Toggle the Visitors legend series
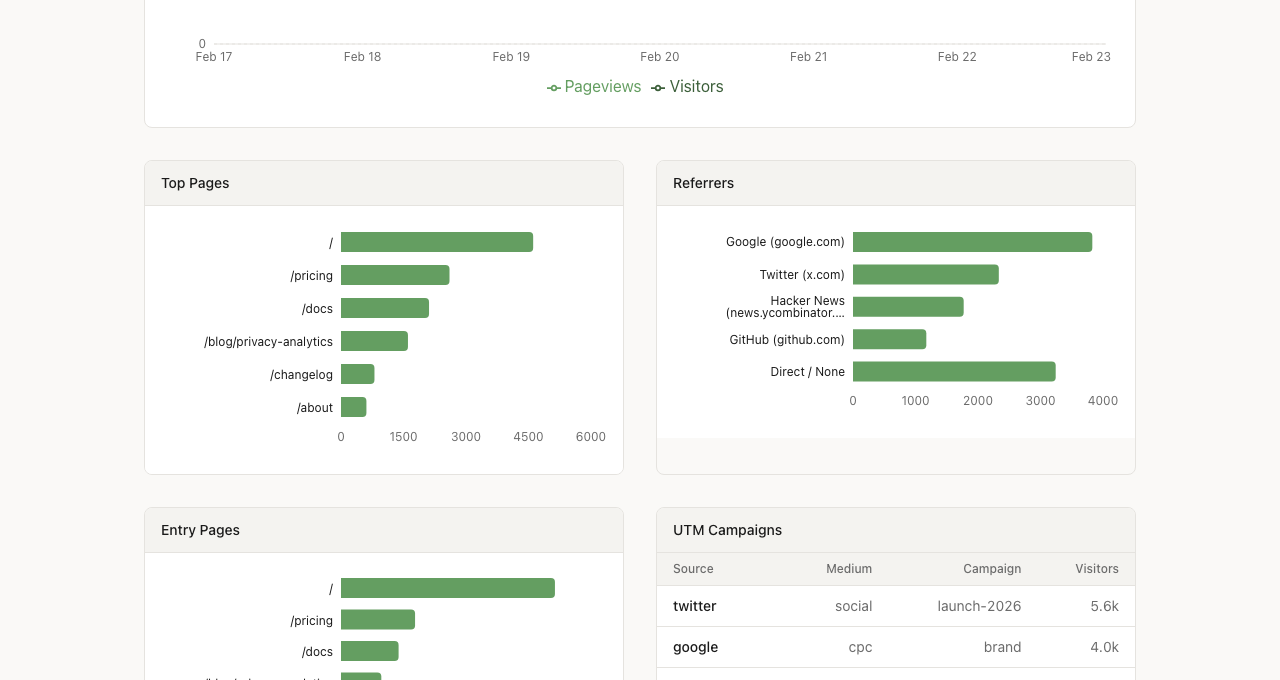This screenshot has width=1280, height=680. coord(687,87)
